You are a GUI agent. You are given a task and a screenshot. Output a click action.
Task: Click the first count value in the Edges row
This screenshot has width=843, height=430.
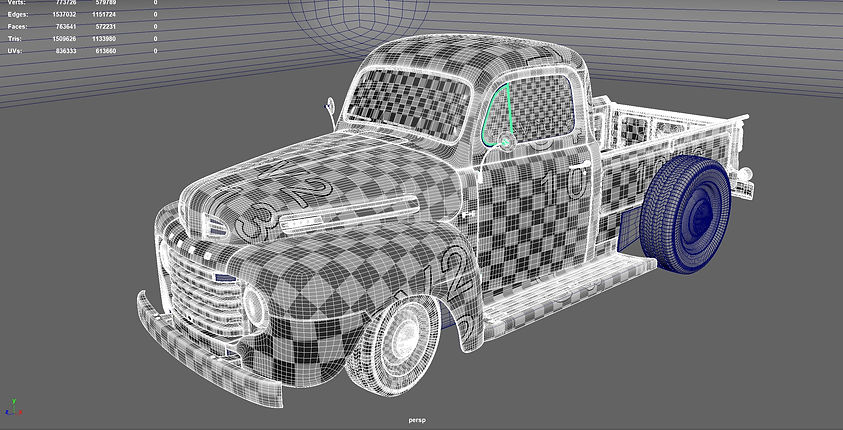(64, 15)
